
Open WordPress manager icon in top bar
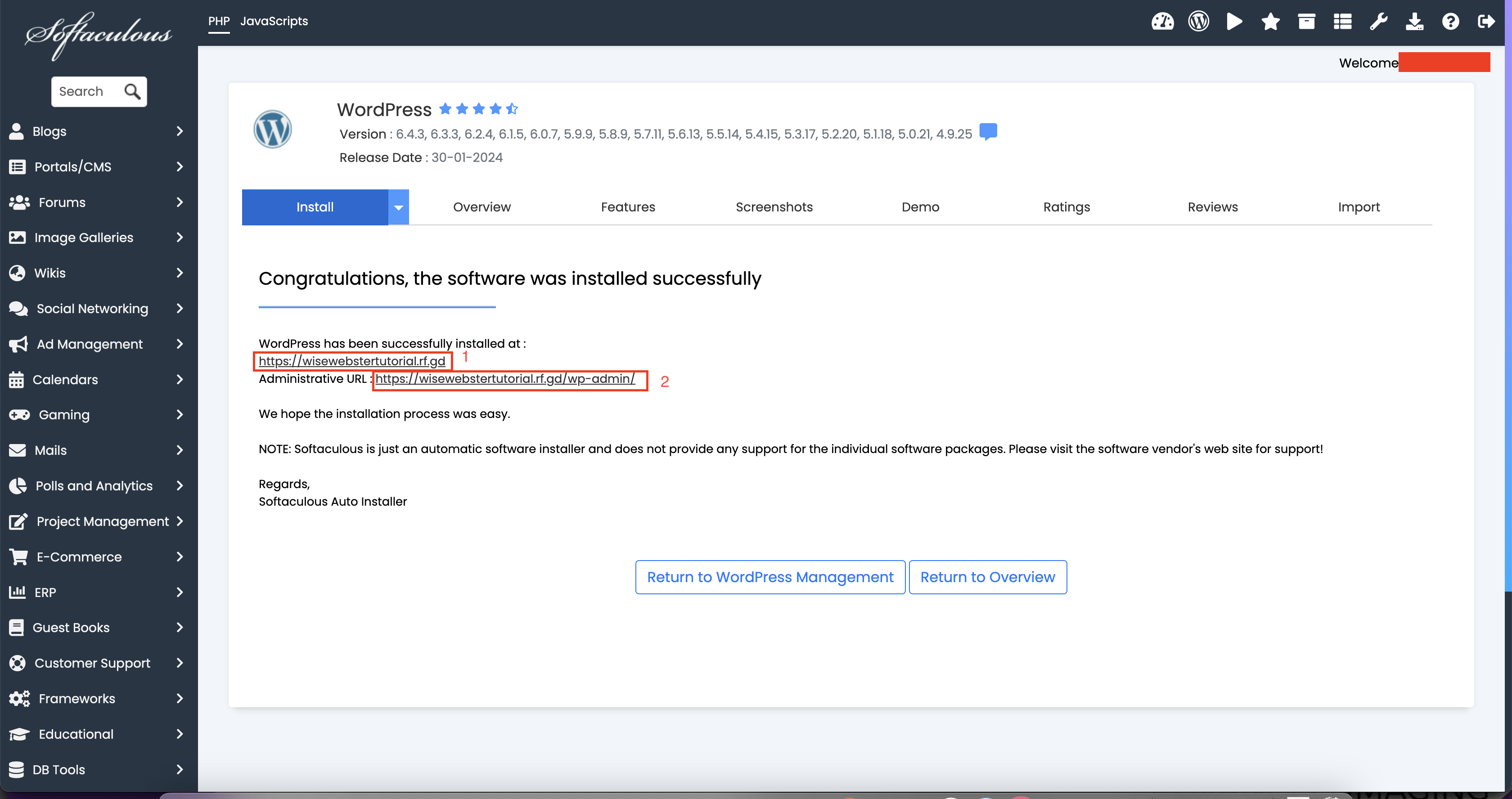click(1198, 22)
